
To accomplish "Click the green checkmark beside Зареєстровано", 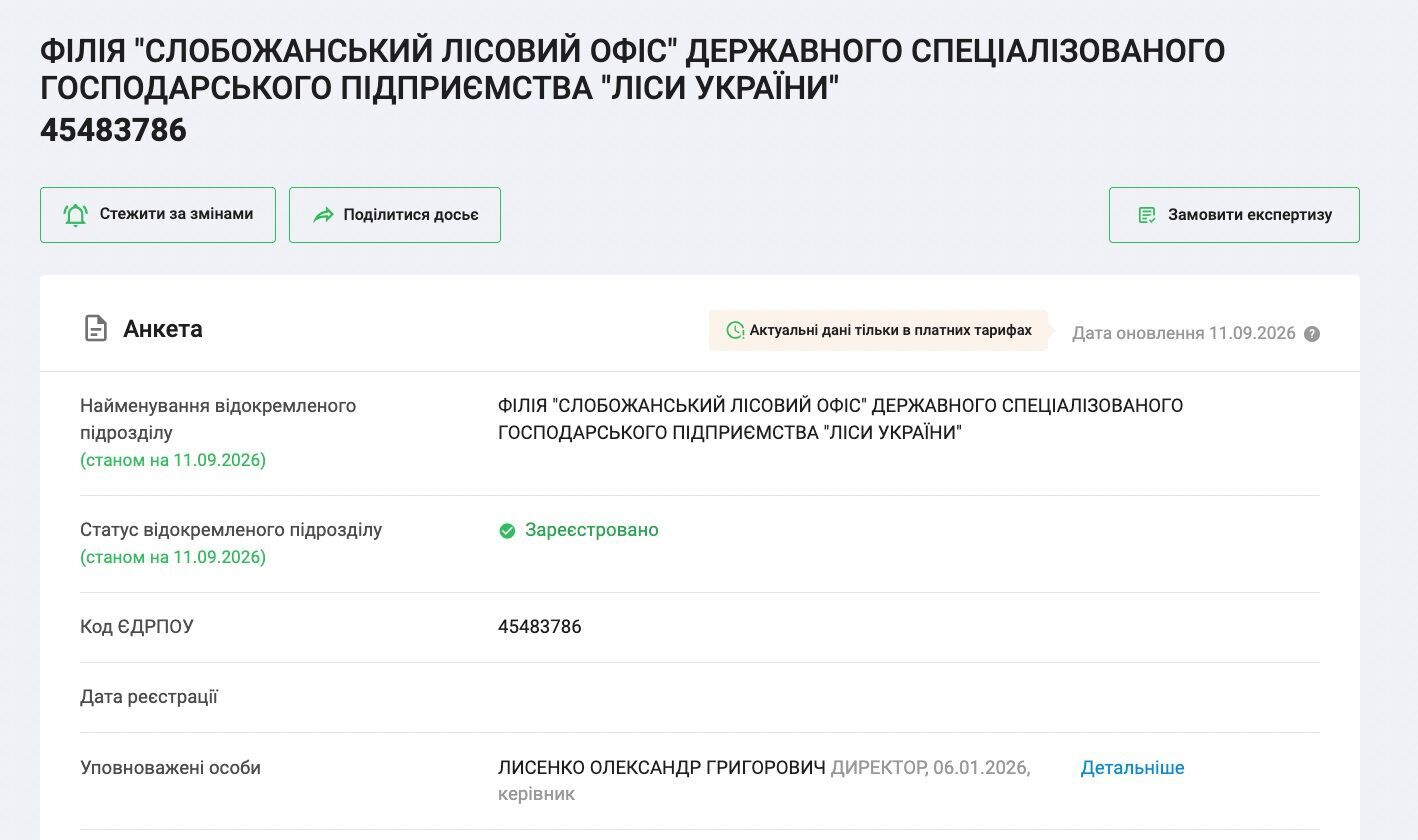I will tap(507, 530).
